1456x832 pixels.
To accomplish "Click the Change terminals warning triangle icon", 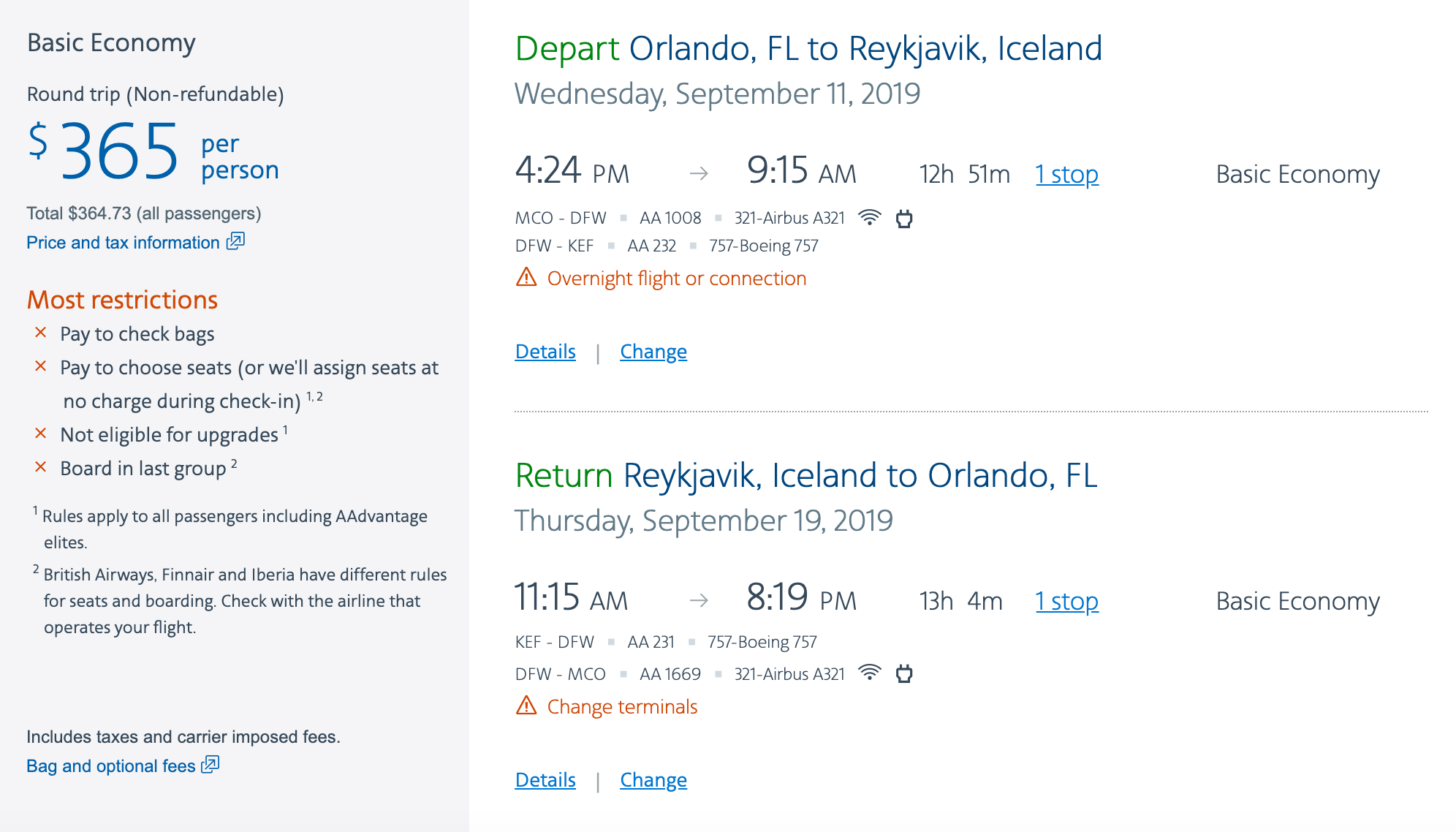I will coord(526,706).
